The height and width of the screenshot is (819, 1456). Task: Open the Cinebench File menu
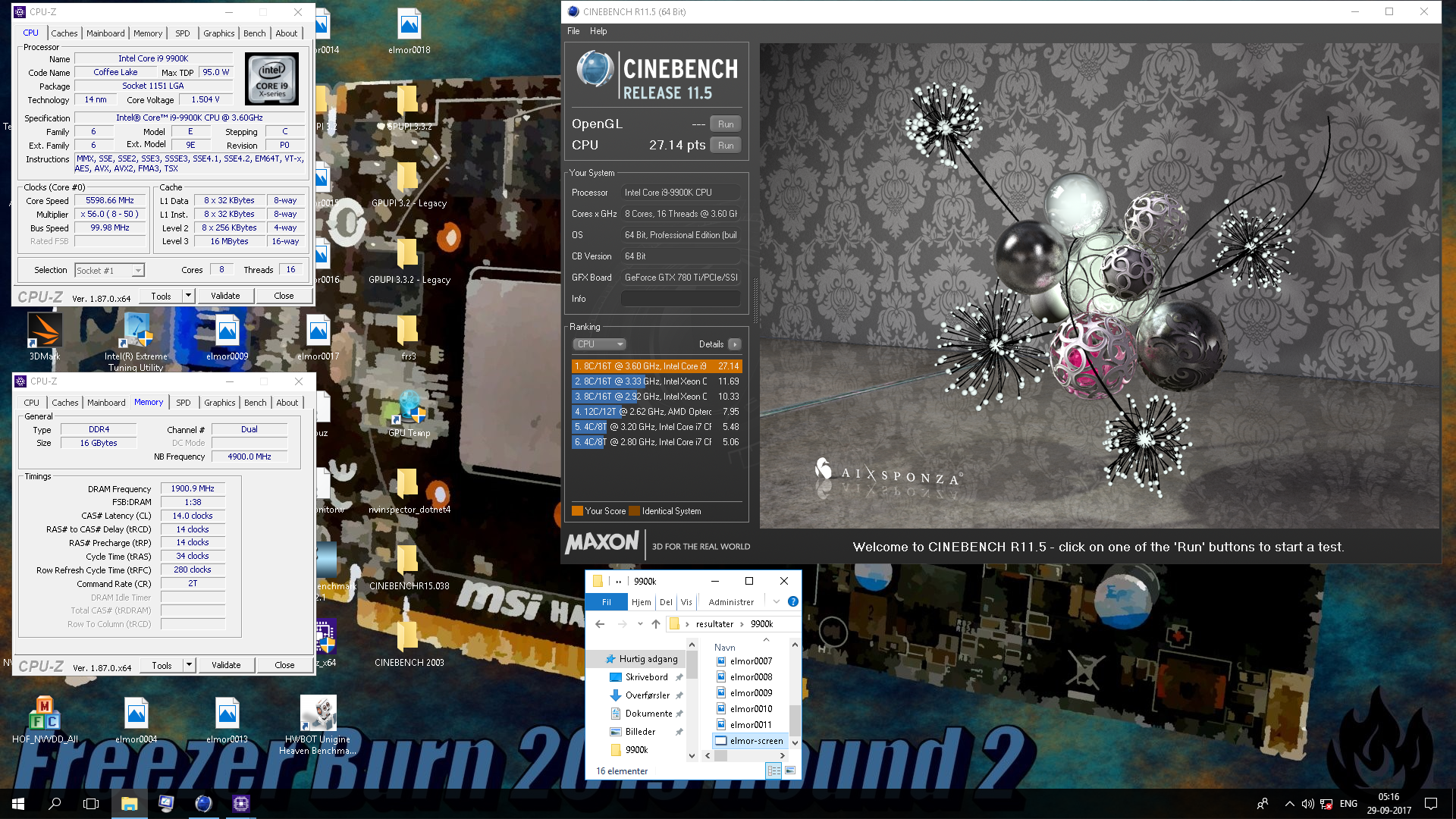573,31
